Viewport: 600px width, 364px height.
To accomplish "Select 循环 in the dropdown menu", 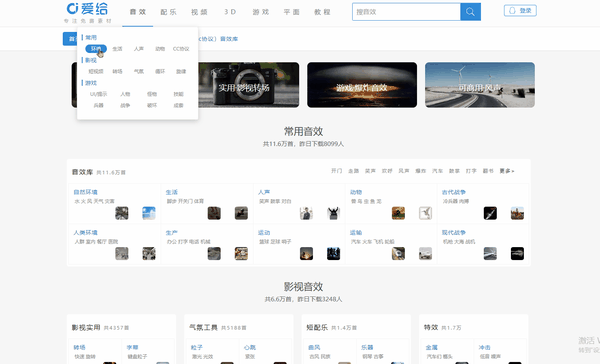I will tap(160, 71).
